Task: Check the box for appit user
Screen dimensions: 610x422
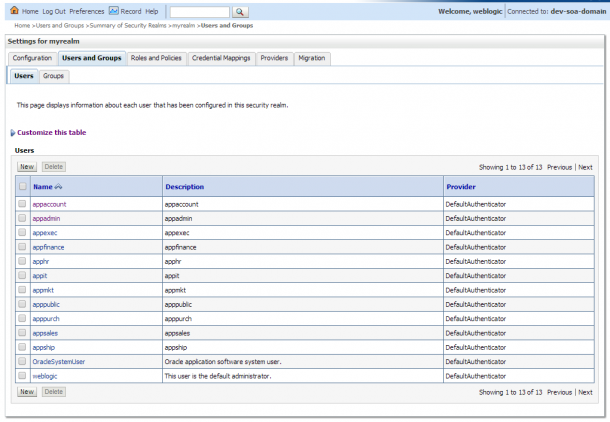Action: point(22,275)
